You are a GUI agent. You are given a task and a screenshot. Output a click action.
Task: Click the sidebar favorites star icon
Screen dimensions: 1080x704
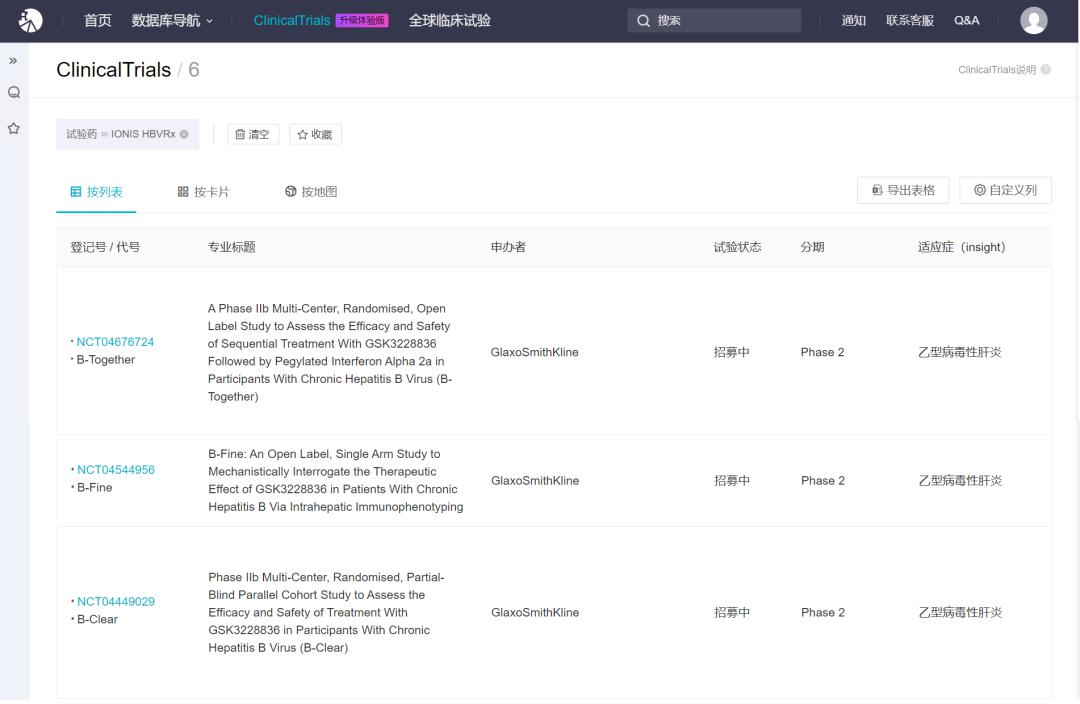pyautogui.click(x=14, y=128)
